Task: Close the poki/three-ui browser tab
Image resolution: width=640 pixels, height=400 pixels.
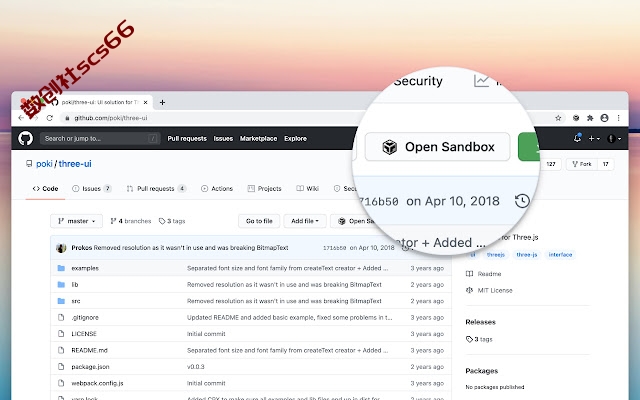Action: click(x=145, y=102)
